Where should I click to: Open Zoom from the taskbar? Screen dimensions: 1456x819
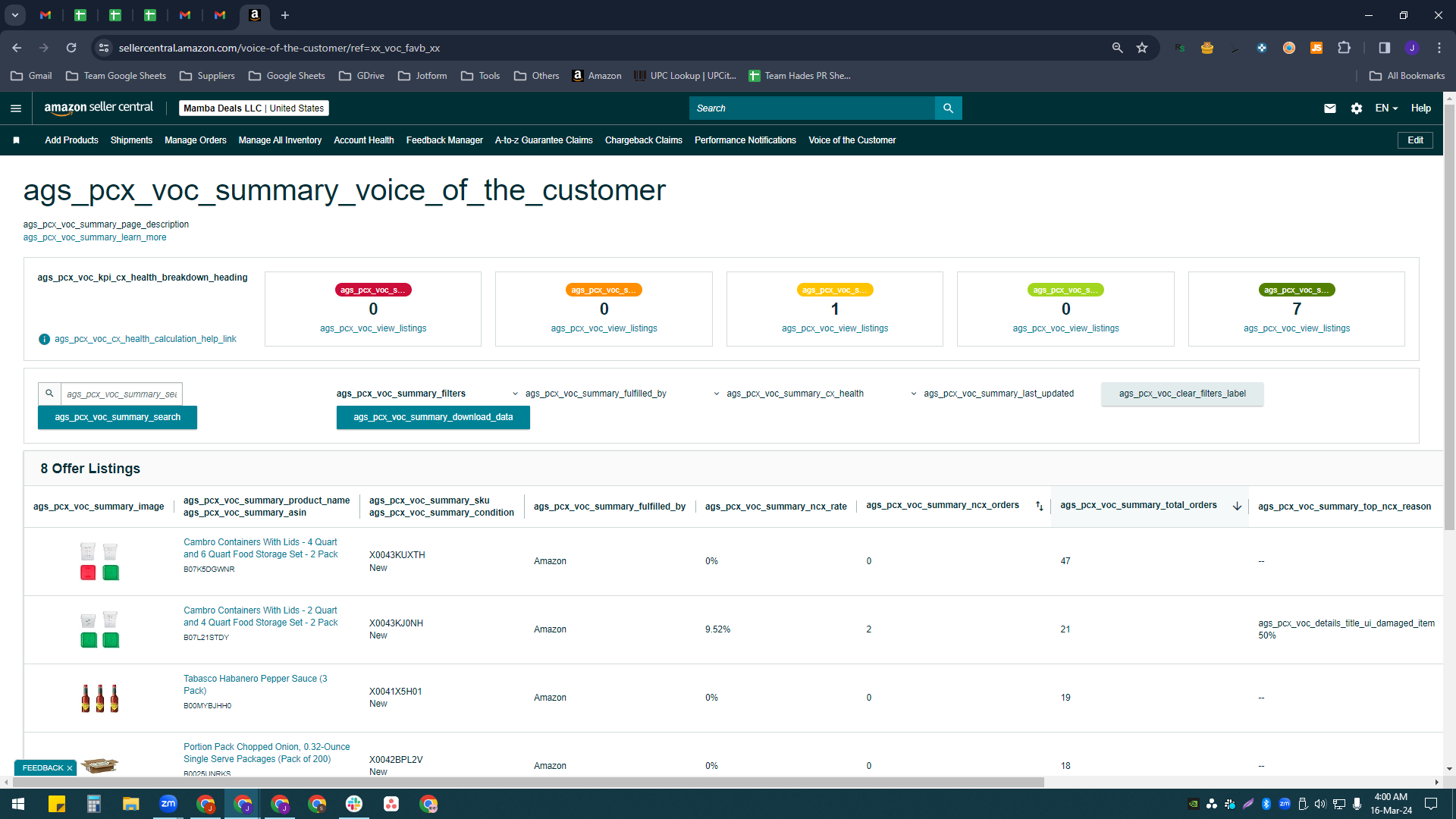click(x=168, y=804)
